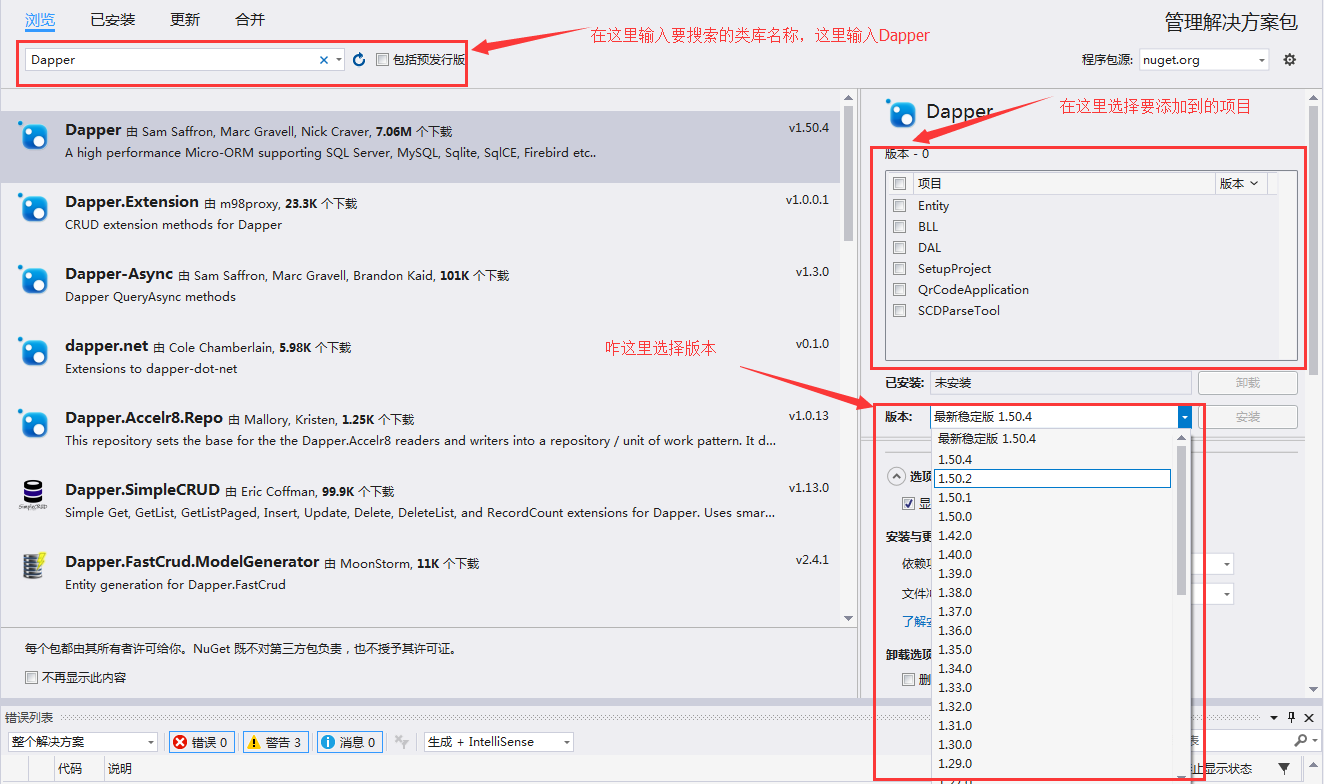The image size is (1324, 784).
Task: Select version 1.42.0 in dropdown list
Action: pyautogui.click(x=1054, y=535)
